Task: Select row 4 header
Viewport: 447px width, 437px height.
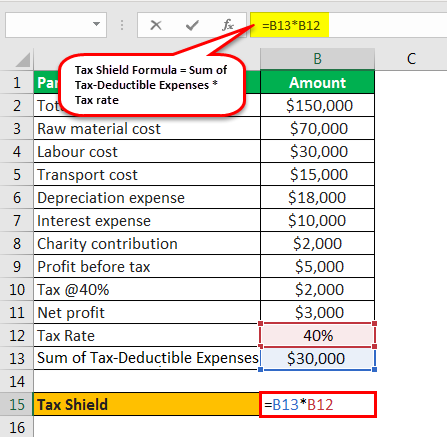Action: click(17, 151)
